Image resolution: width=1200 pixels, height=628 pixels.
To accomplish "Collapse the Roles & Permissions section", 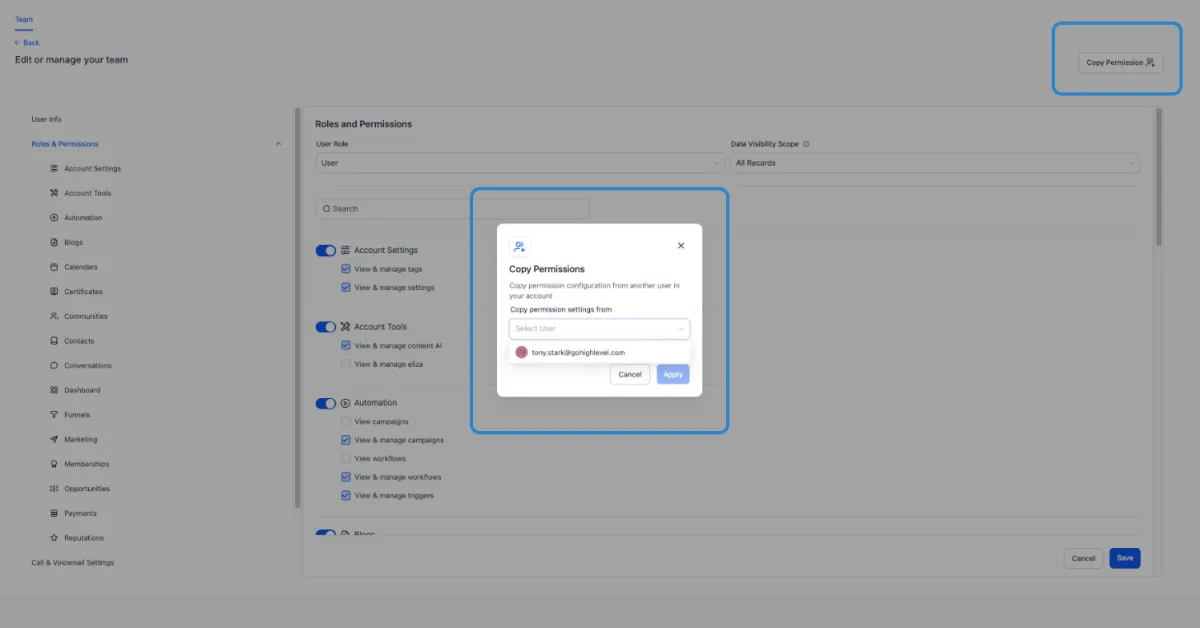I will [x=278, y=144].
